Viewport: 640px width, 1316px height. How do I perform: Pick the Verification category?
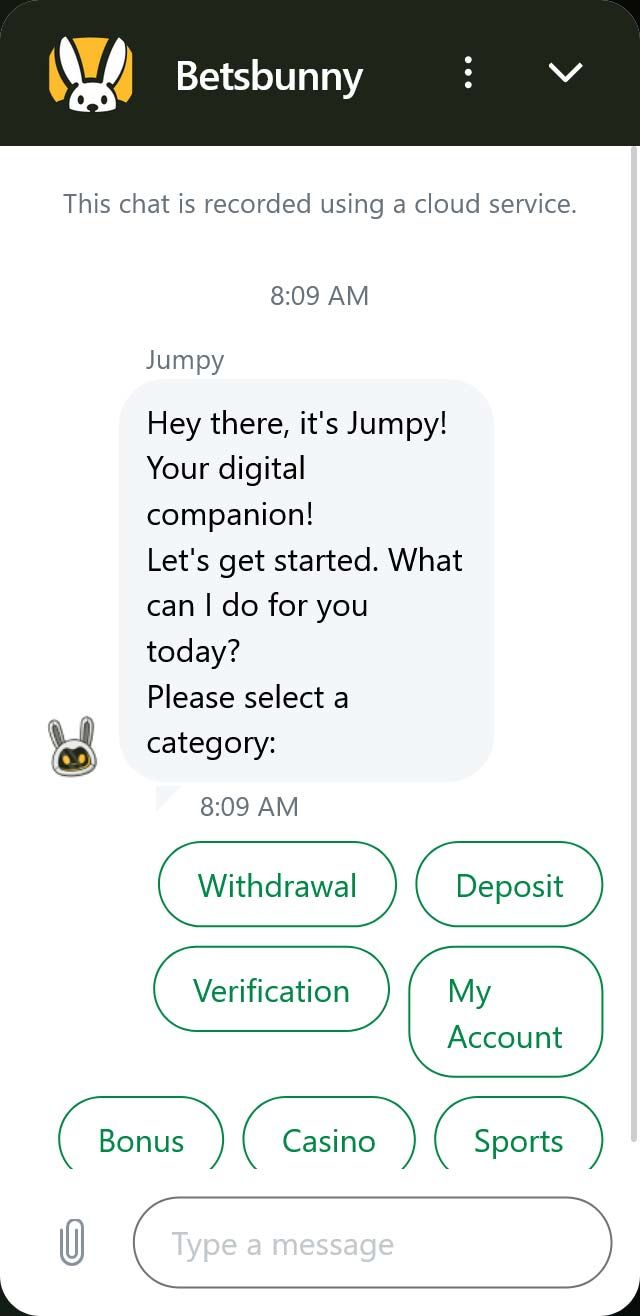pos(271,990)
